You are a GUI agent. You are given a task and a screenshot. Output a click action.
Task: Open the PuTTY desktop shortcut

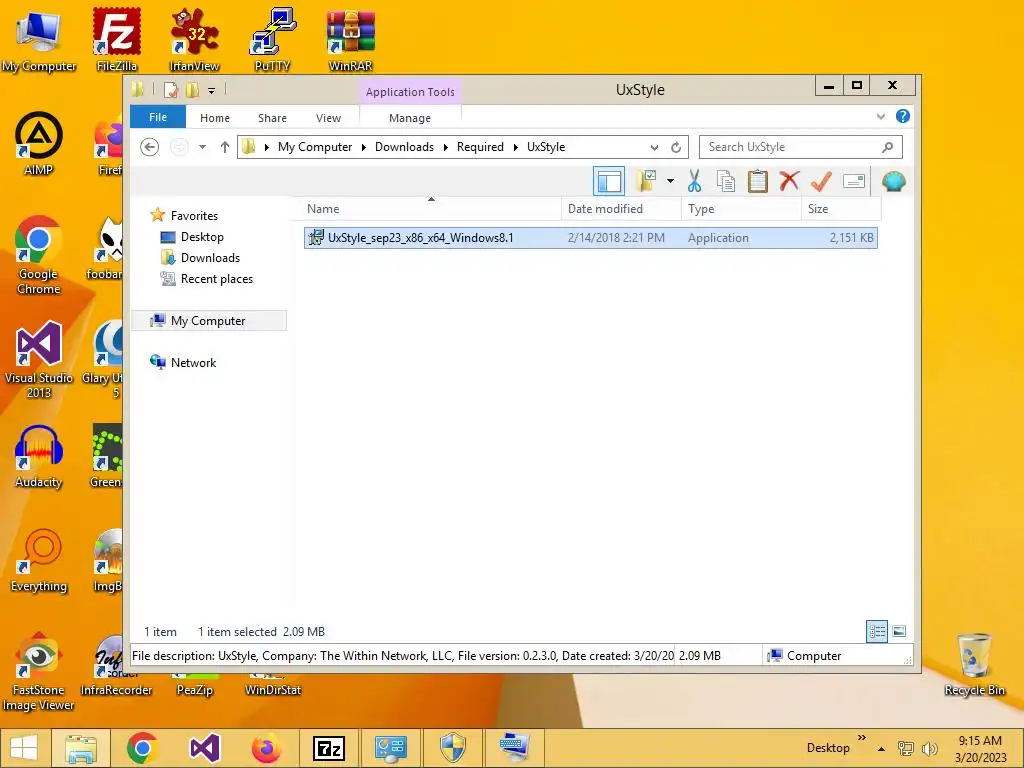(x=272, y=40)
